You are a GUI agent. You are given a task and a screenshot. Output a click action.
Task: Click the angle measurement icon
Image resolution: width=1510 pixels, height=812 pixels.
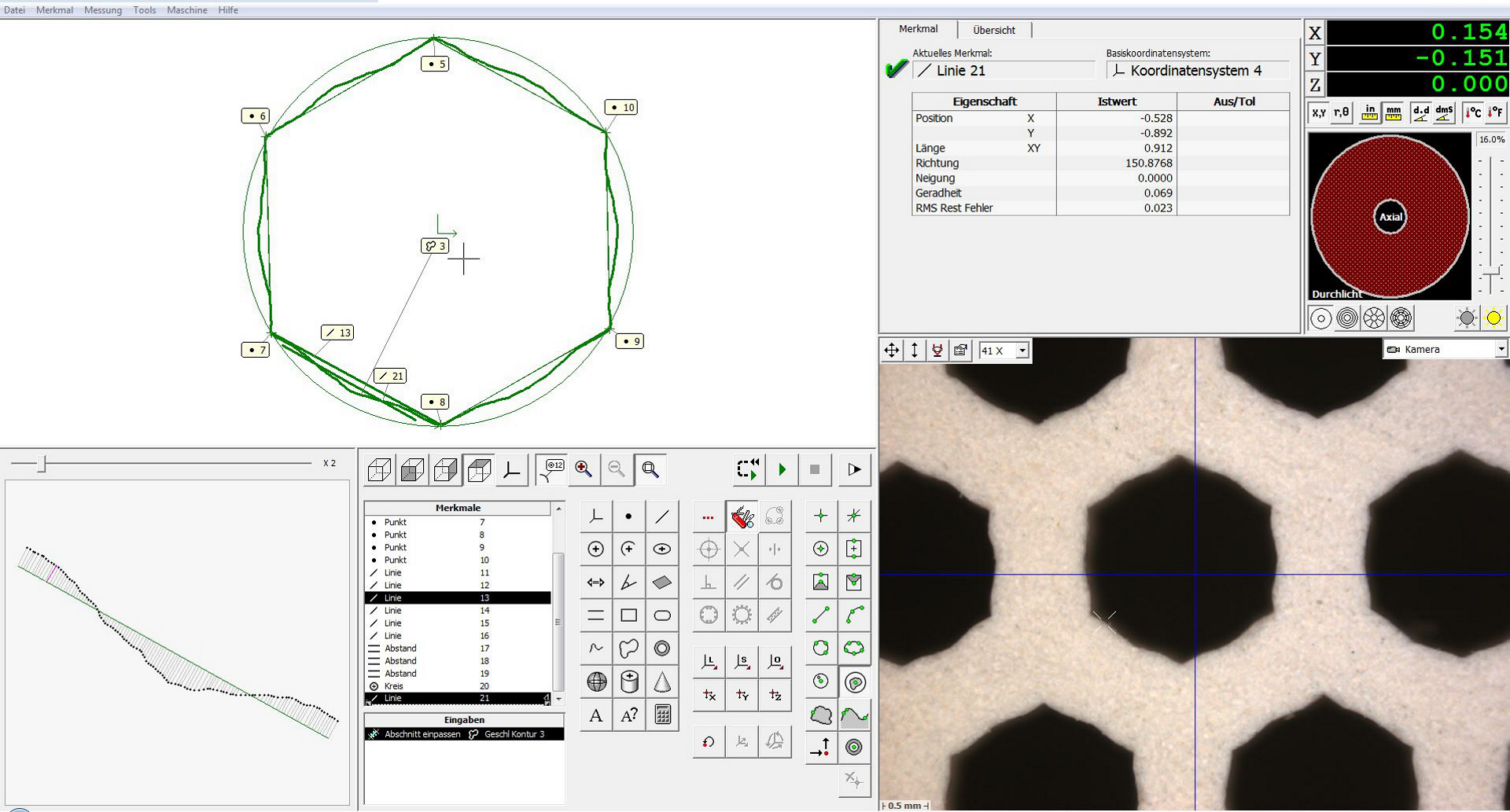629,582
